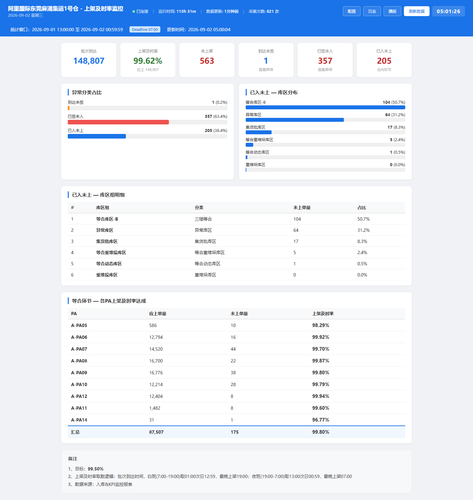
Task: Click the 0.0% cell in zone row 6
Action: click(362, 275)
